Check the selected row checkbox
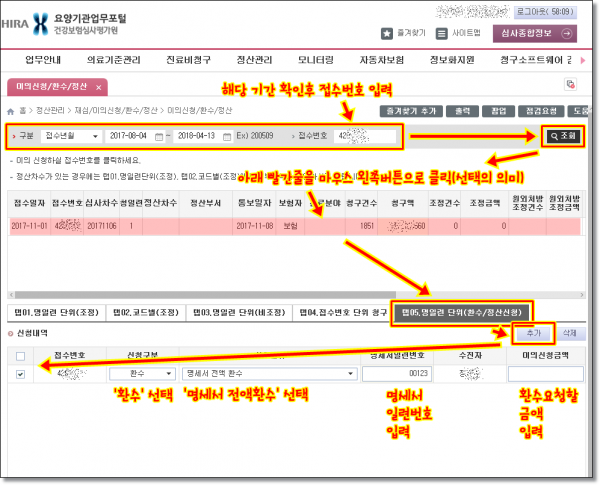This screenshot has height=485, width=600. pos(22,375)
